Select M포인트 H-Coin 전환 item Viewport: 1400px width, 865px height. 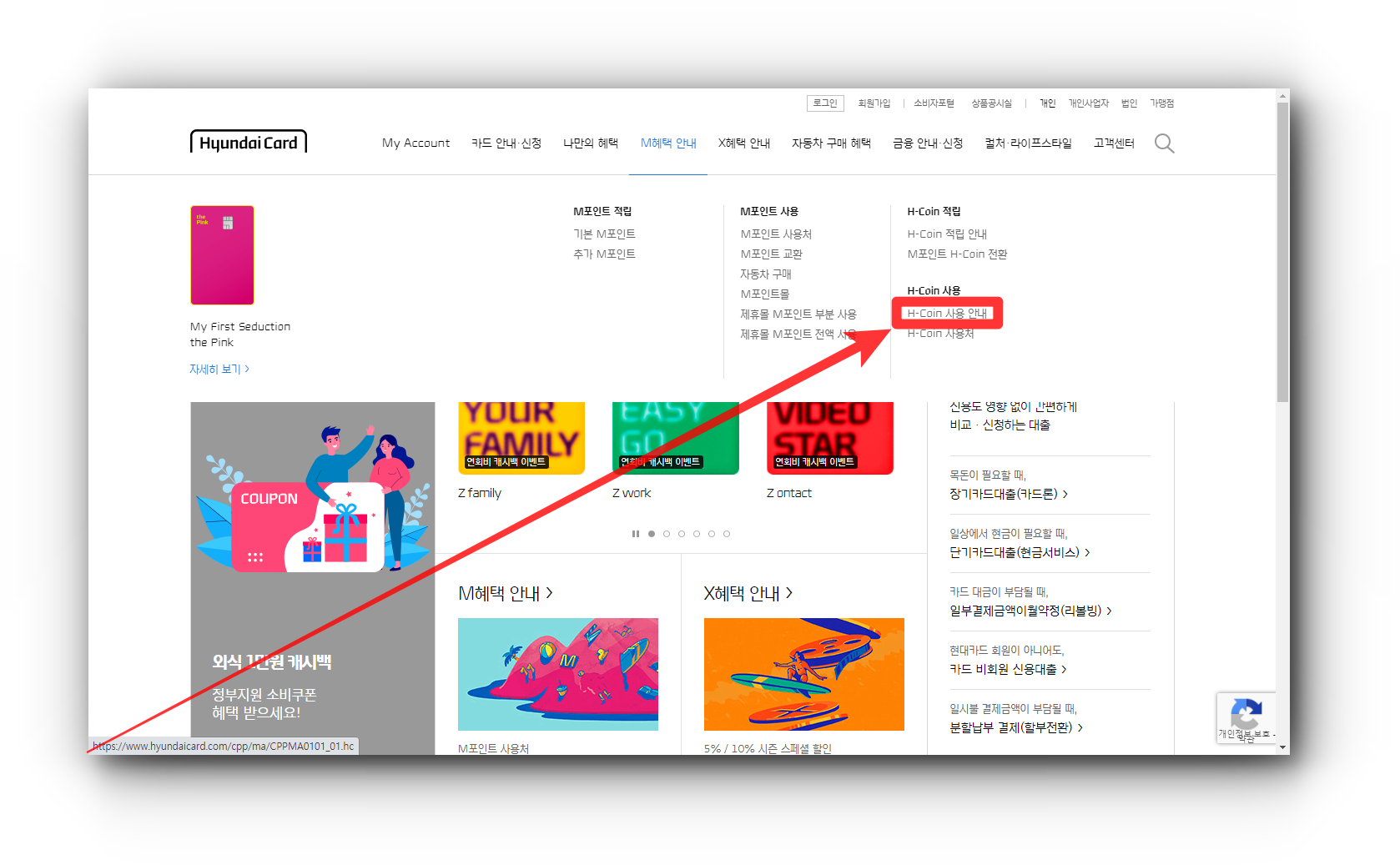tap(957, 254)
